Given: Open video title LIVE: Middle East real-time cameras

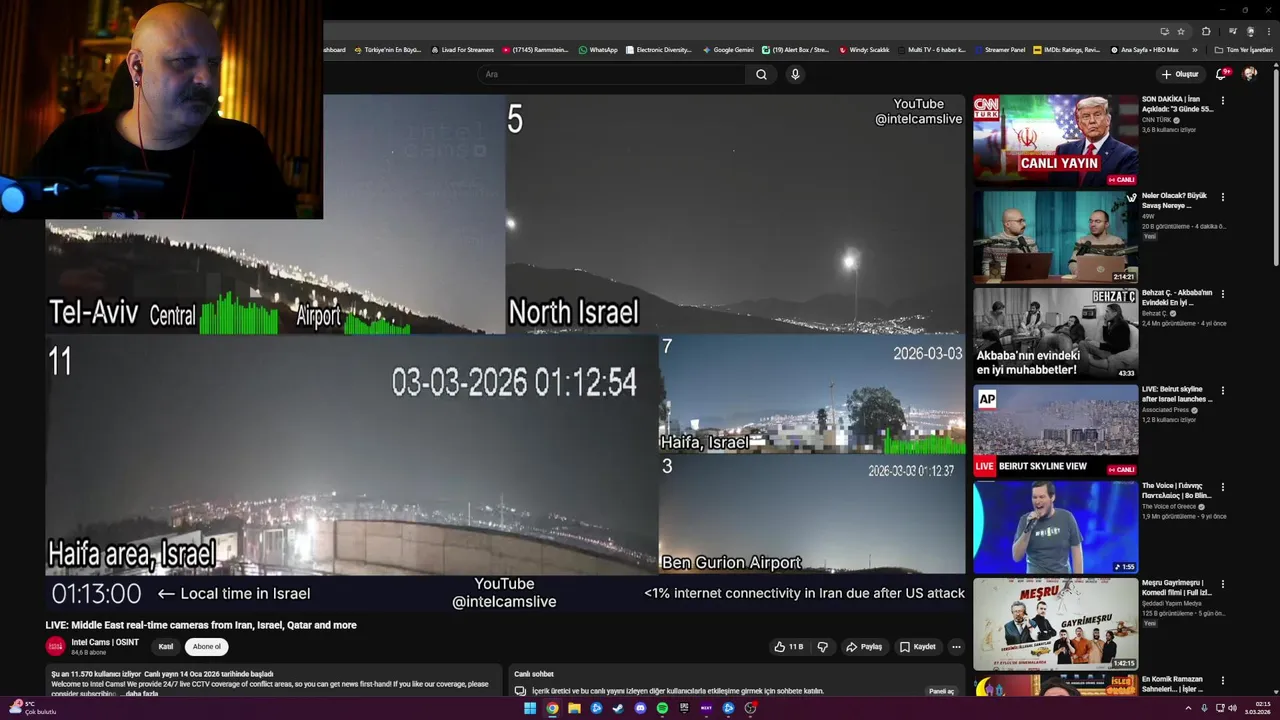Looking at the screenshot, I should click(x=200, y=625).
